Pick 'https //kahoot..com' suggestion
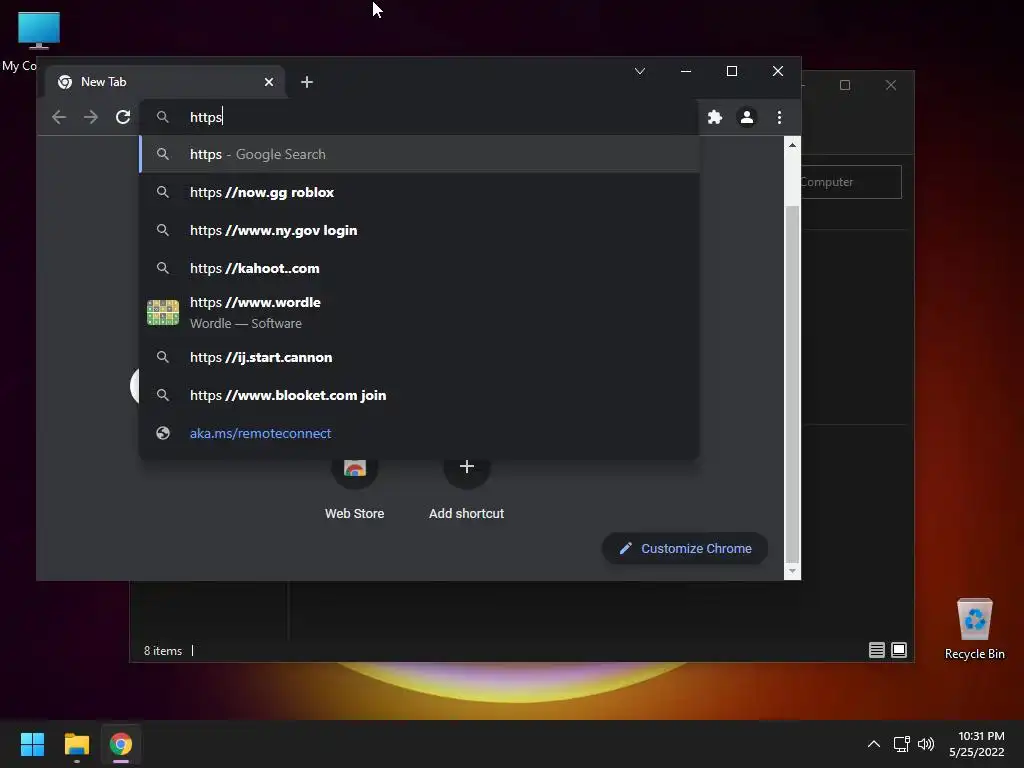Screen dimensions: 1024x768 419,268
